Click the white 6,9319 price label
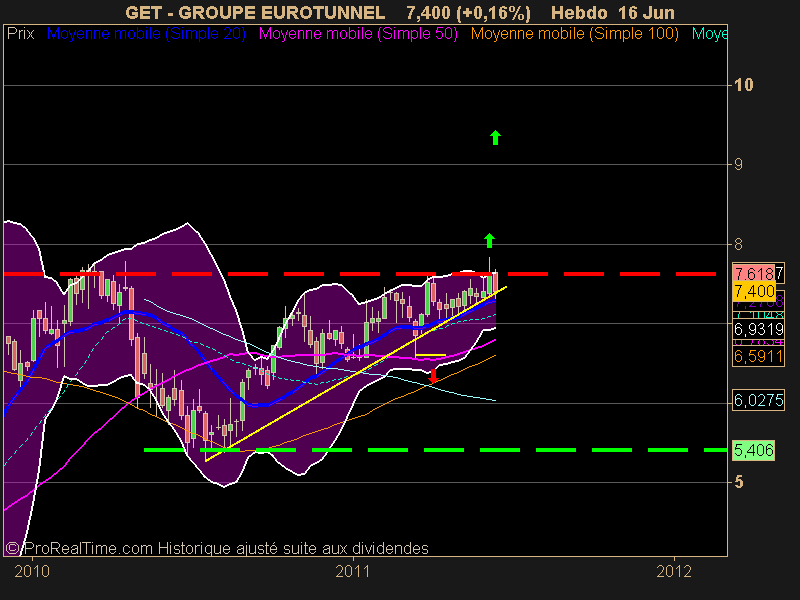800x600 pixels. 758,329
